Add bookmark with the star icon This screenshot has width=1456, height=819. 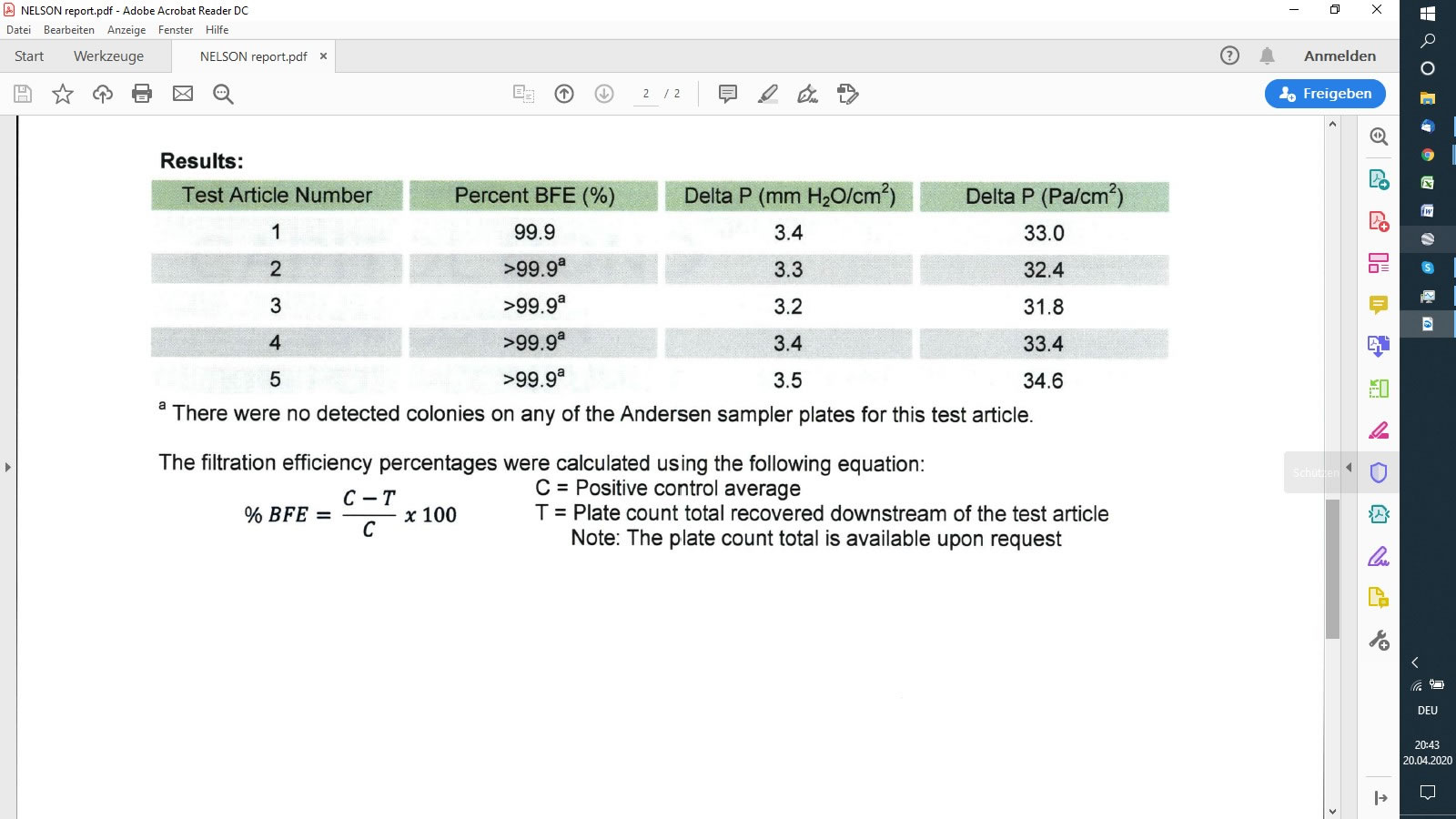pyautogui.click(x=63, y=94)
